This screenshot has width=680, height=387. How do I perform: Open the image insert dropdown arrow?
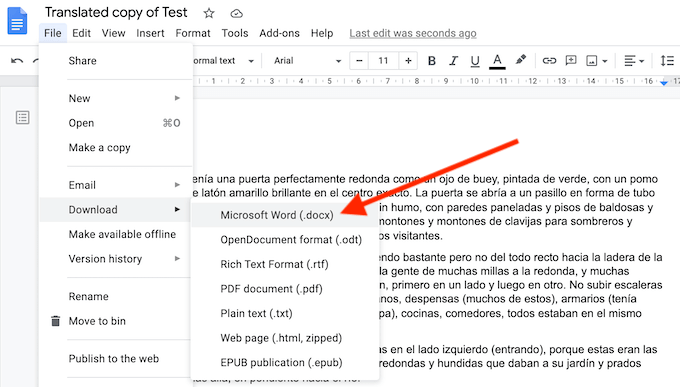click(605, 61)
